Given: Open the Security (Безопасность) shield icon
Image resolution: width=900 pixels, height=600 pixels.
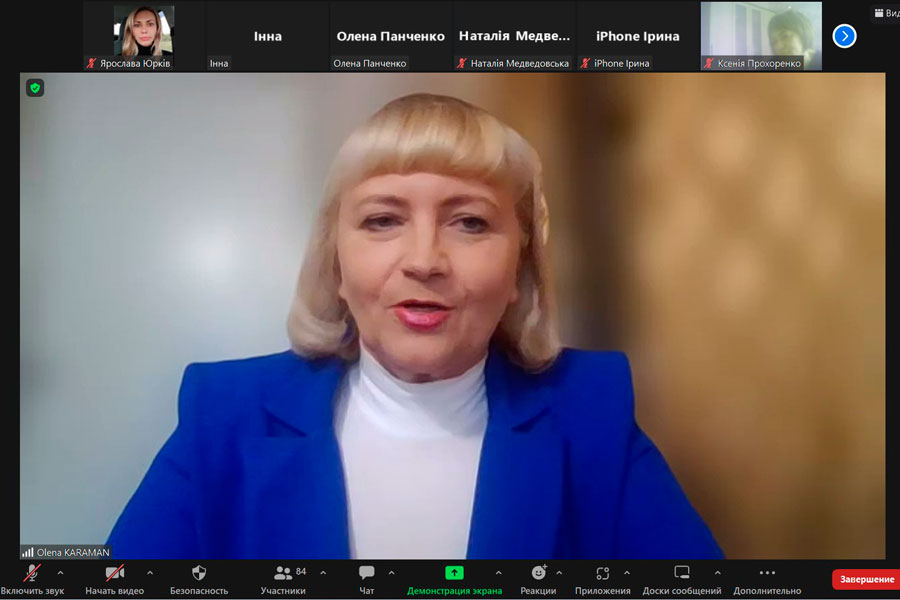Looking at the screenshot, I should click(198, 574).
